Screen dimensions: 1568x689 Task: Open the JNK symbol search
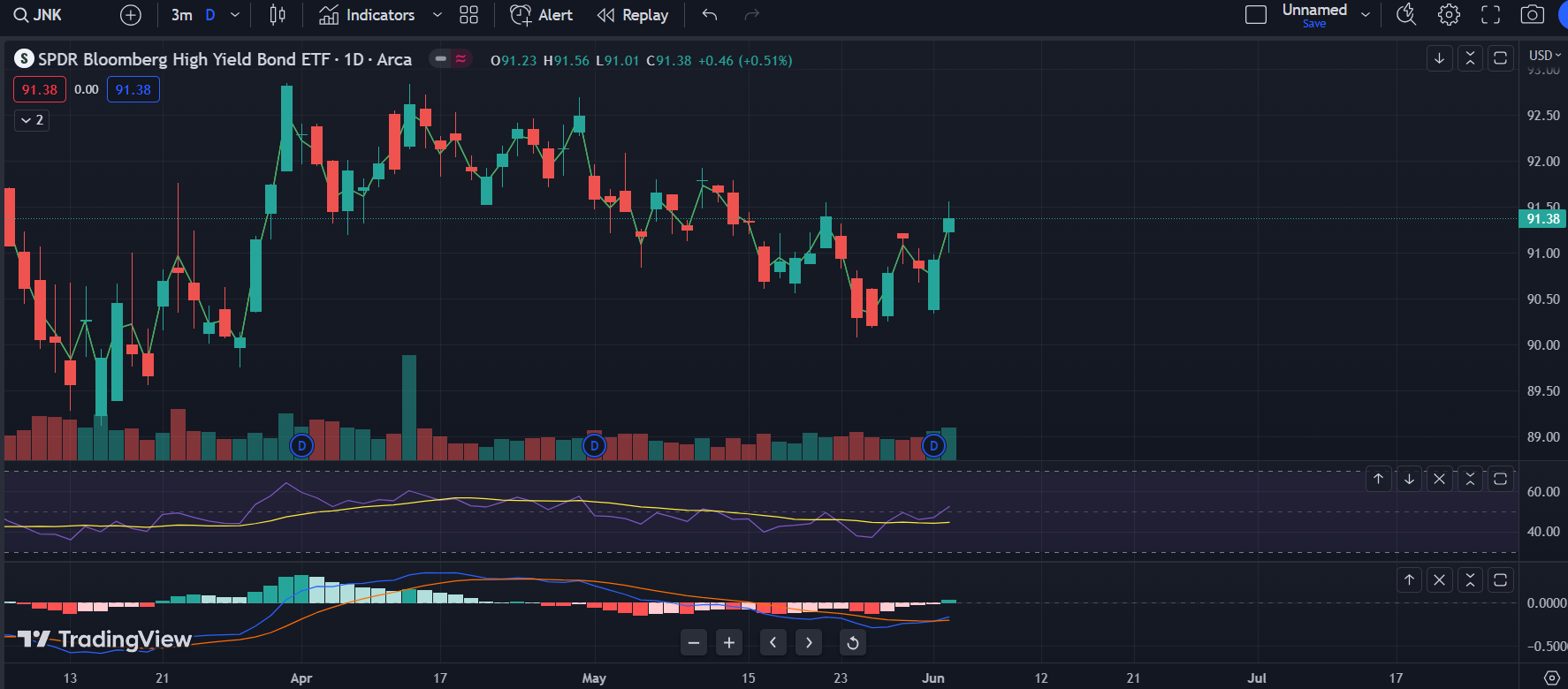pyautogui.click(x=38, y=15)
